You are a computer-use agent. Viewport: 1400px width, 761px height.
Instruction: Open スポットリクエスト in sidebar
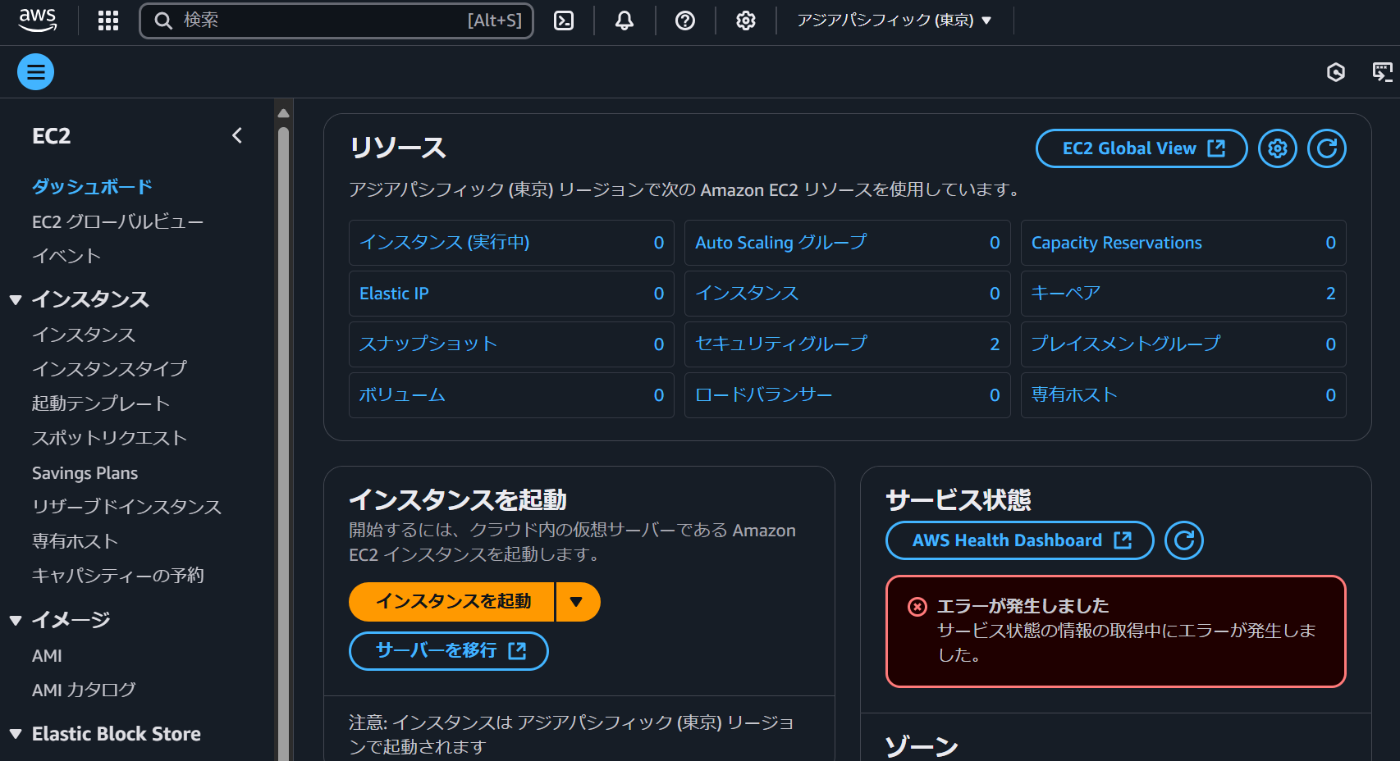pos(109,438)
